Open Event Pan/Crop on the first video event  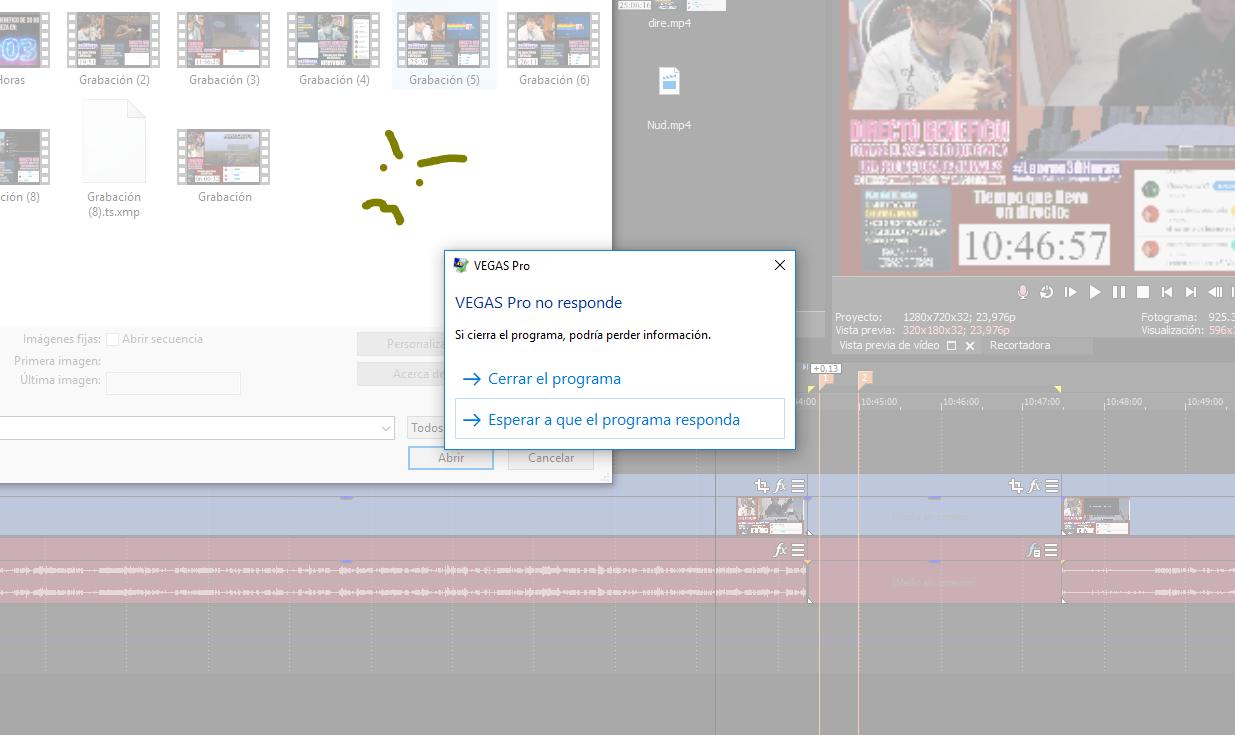764,486
